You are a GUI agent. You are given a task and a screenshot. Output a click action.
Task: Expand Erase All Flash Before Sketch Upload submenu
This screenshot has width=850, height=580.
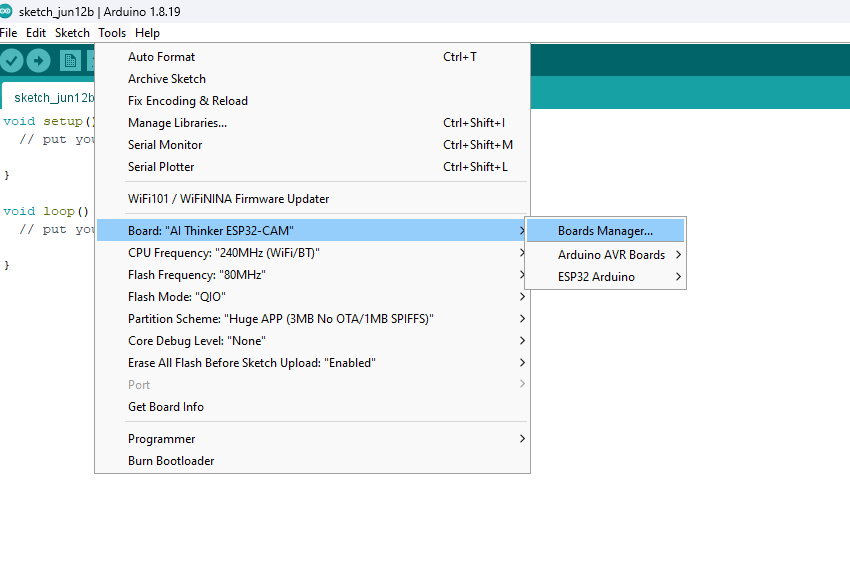click(x=312, y=363)
